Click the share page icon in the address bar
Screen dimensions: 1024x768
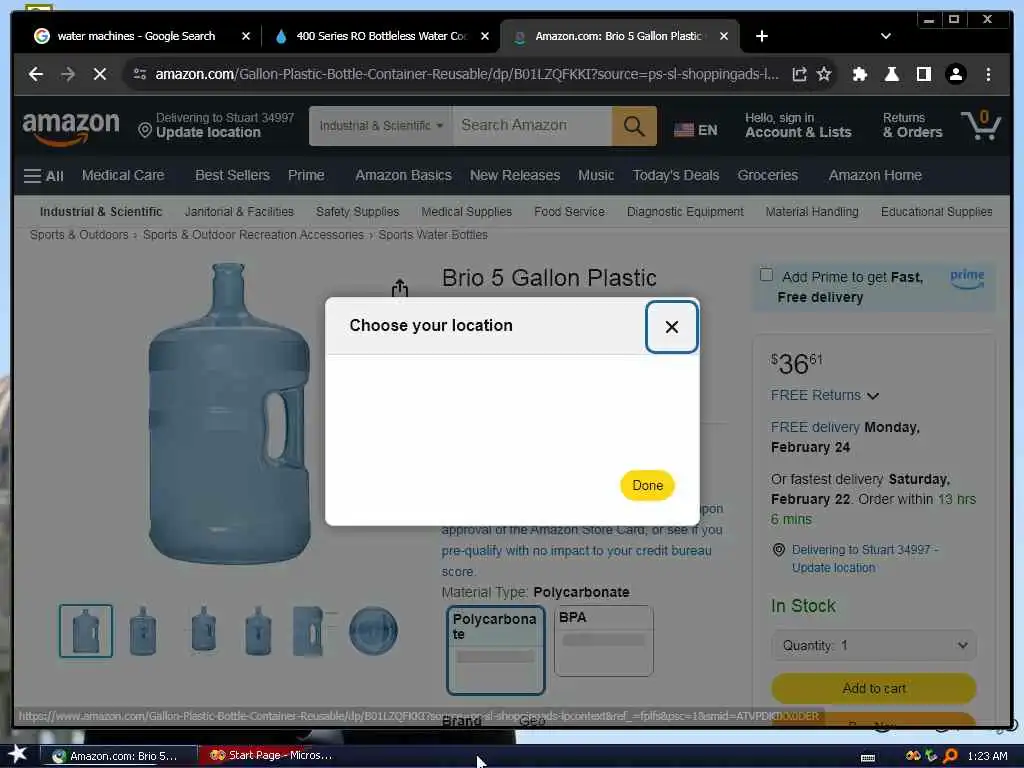(799, 74)
